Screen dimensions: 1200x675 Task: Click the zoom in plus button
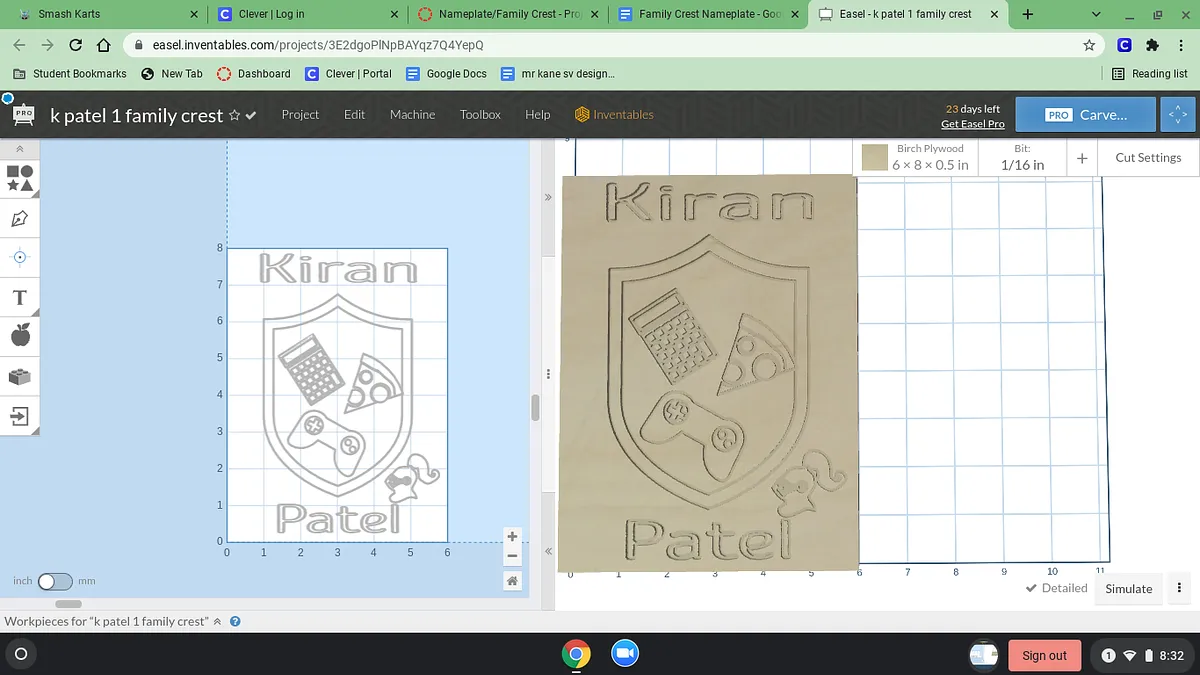512,537
